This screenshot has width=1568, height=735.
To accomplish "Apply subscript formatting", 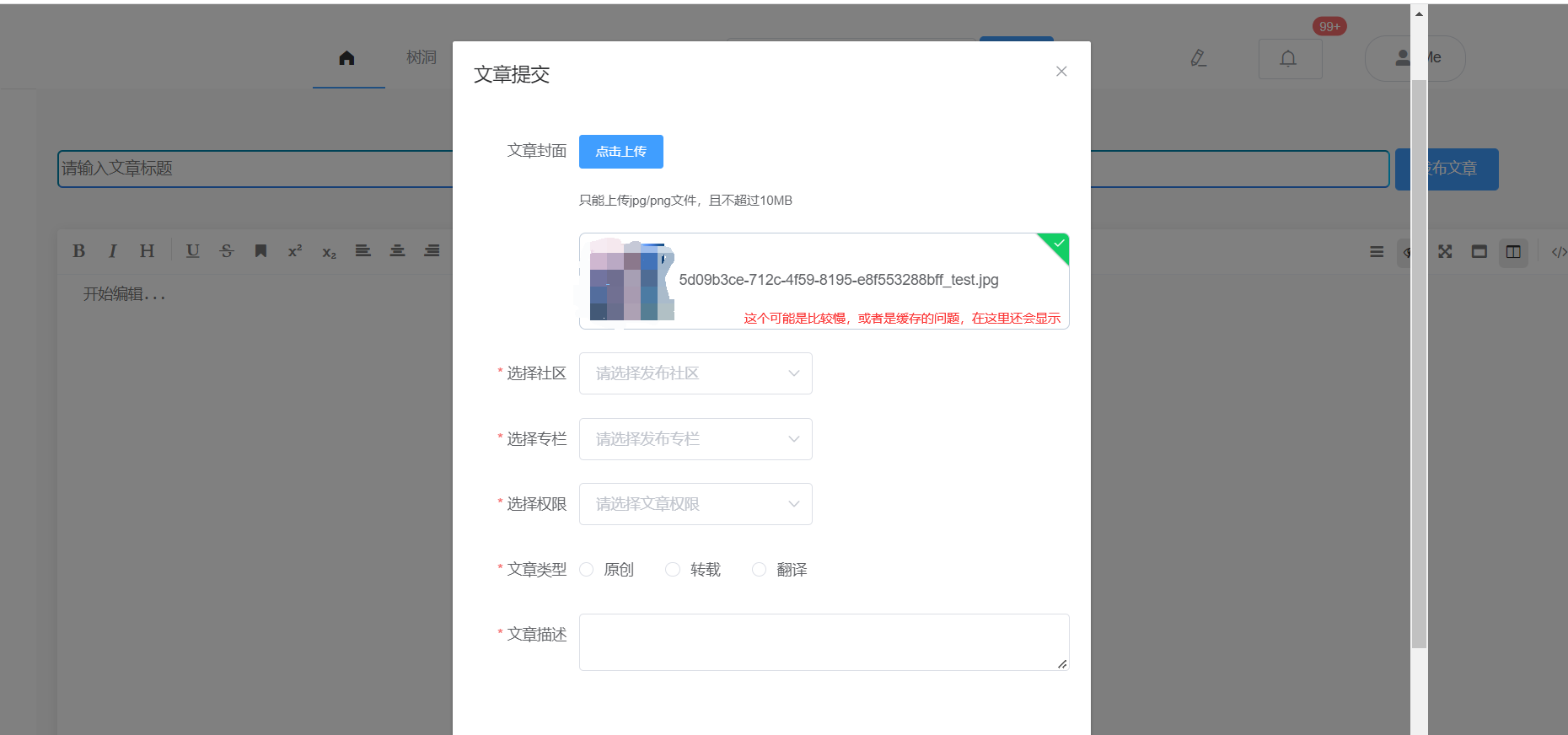I will (329, 252).
